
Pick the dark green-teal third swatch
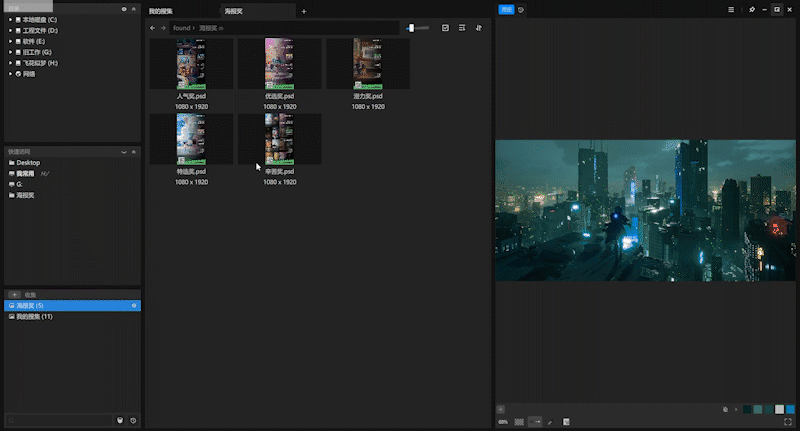[768, 409]
